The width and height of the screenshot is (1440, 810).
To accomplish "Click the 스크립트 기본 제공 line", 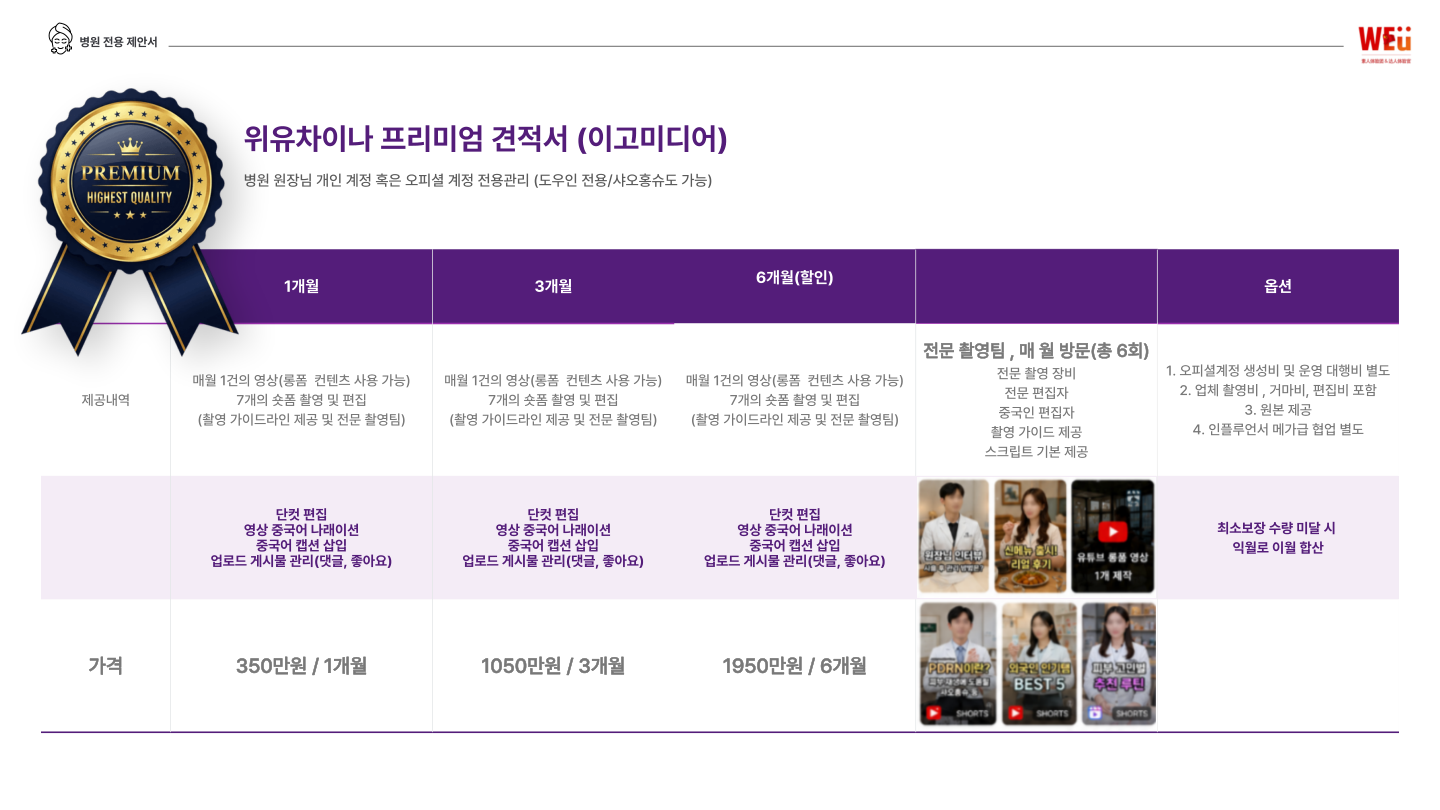I will point(1036,451).
